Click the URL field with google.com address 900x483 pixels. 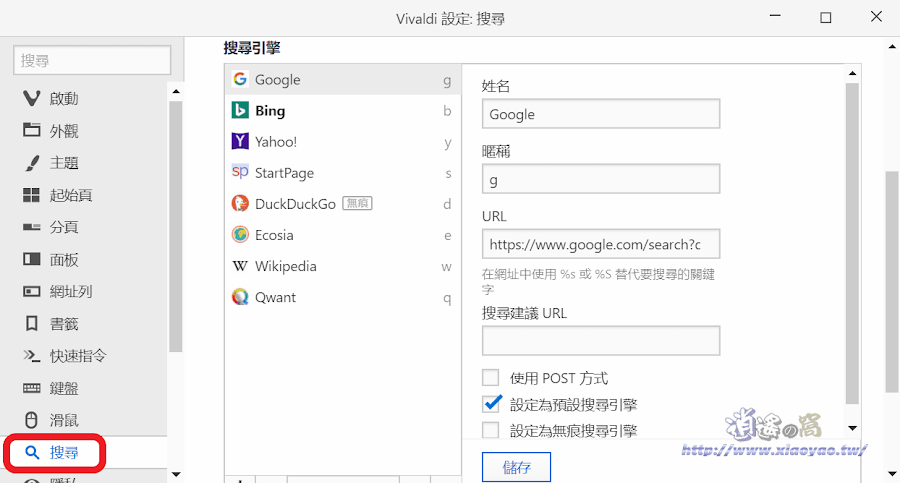[601, 244]
